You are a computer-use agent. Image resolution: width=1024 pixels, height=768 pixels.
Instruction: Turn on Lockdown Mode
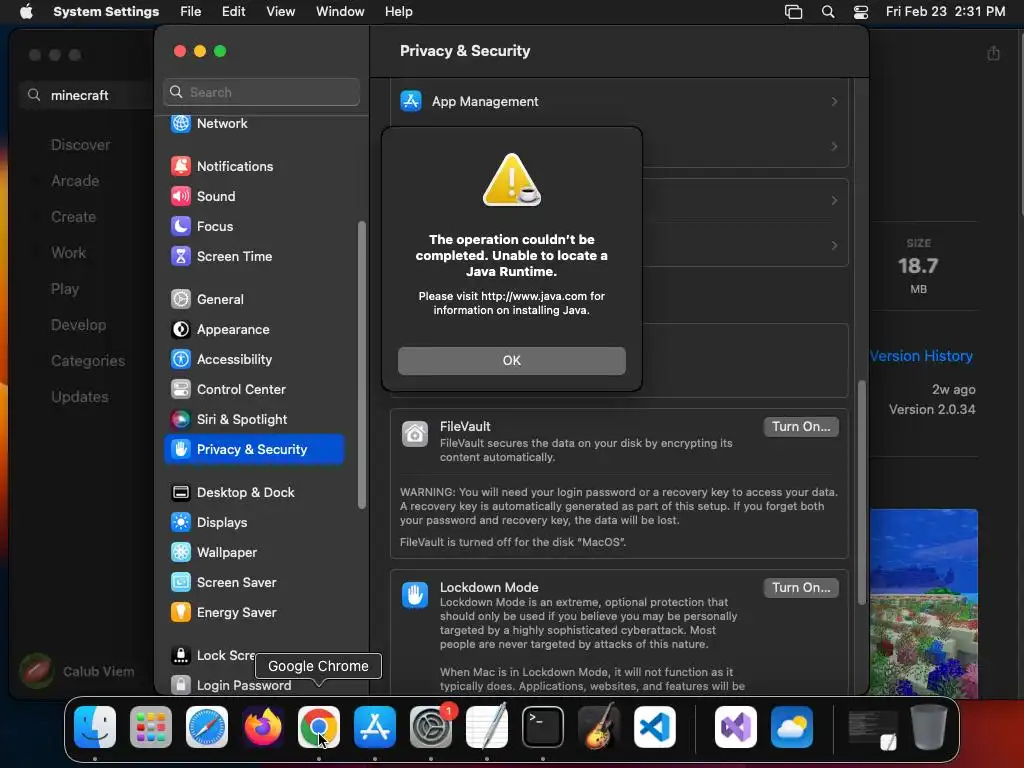coord(801,588)
